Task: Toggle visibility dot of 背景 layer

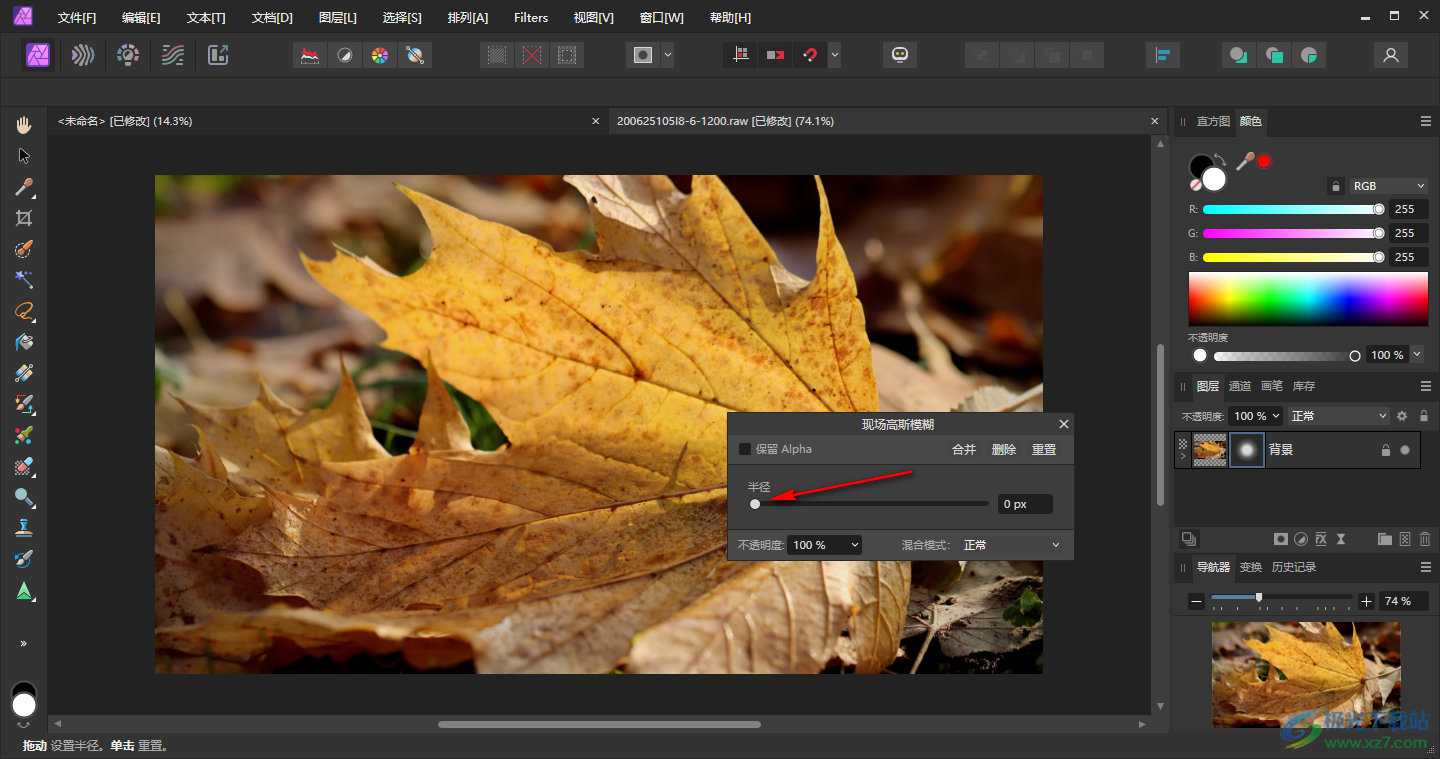Action: [x=1405, y=450]
